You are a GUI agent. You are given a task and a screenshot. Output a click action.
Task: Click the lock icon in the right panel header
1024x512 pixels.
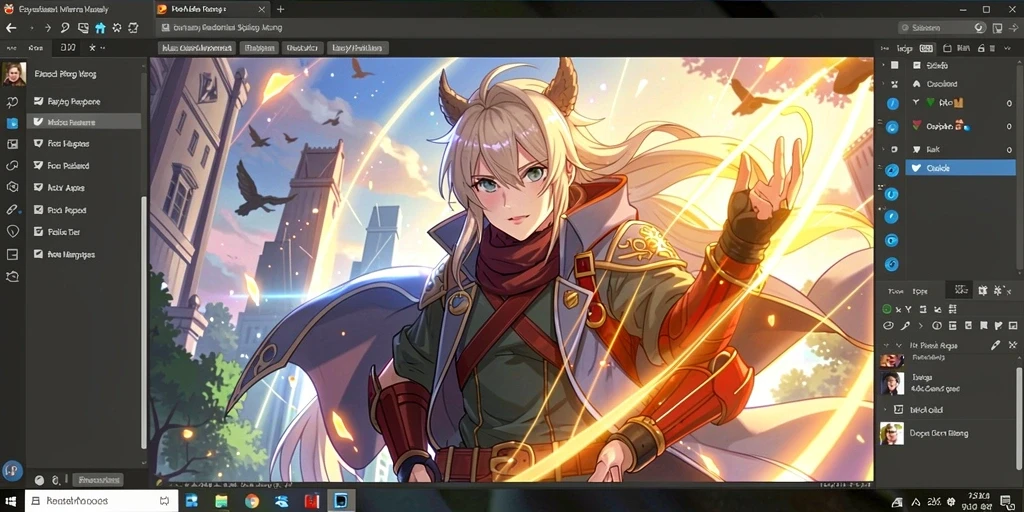point(980,48)
